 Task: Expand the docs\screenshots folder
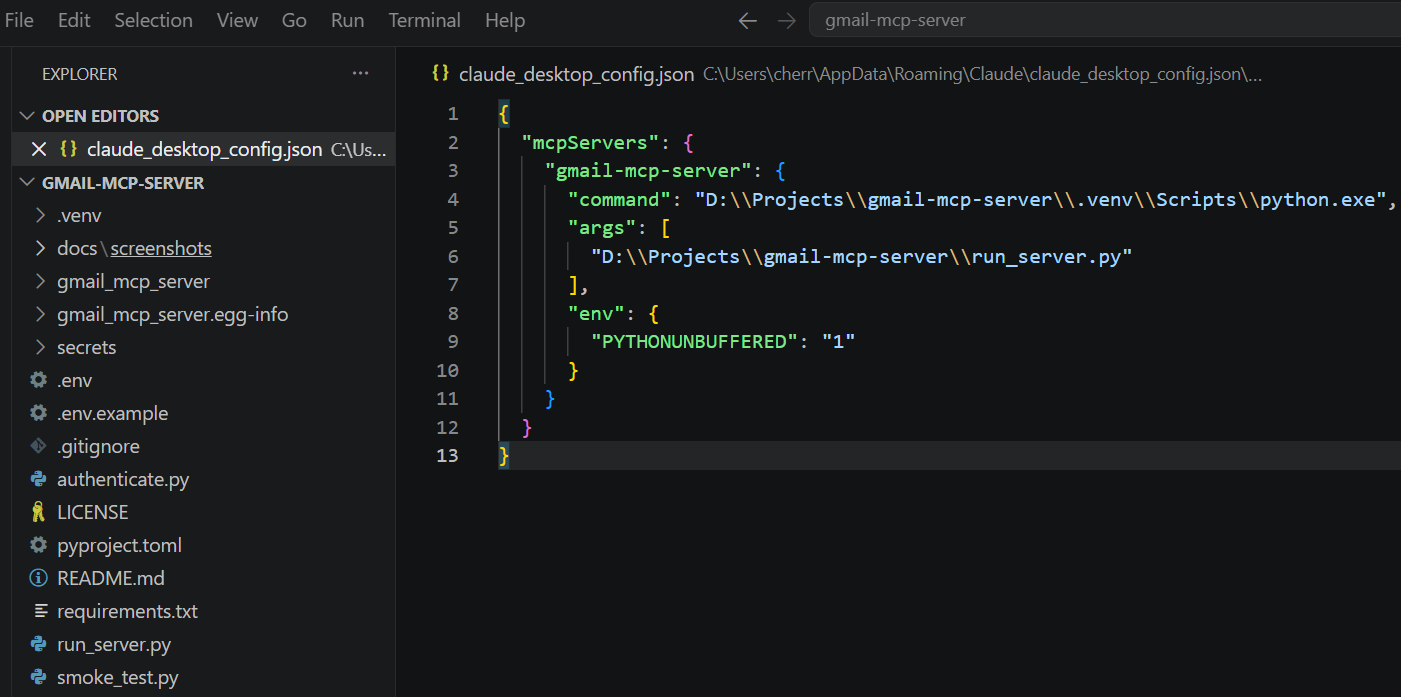pyautogui.click(x=40, y=248)
